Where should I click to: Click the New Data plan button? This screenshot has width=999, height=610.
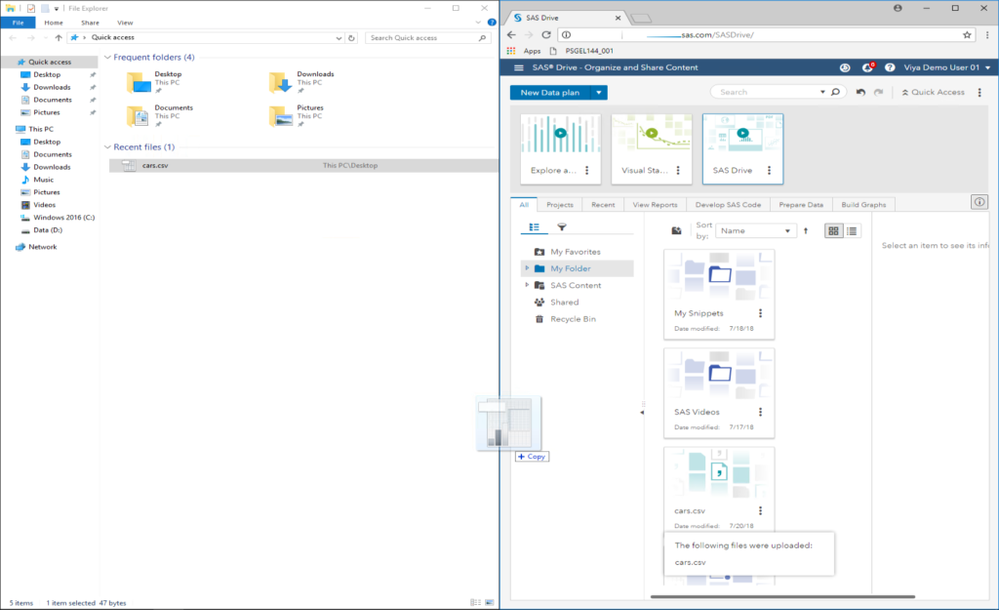549,92
